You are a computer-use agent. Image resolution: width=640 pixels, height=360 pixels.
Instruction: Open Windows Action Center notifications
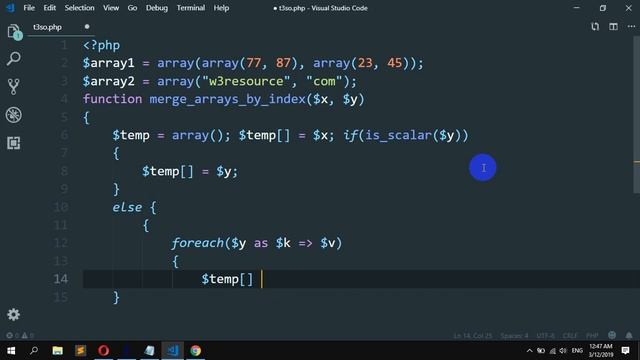625,351
